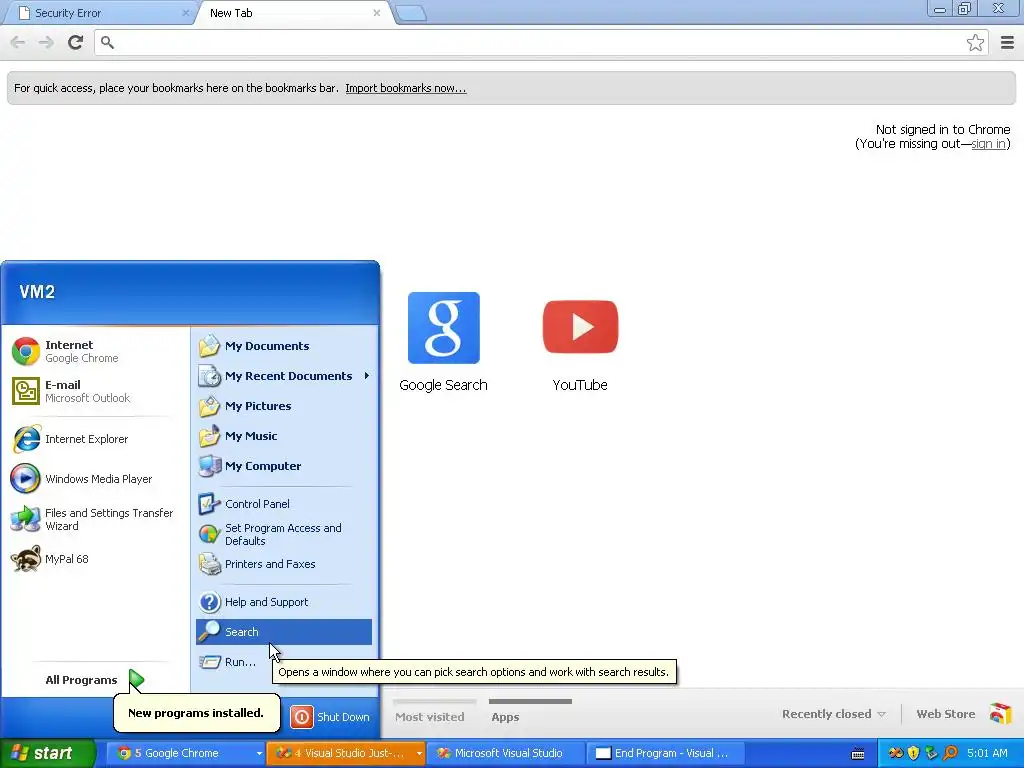Open Set Program Access and Defaults
Viewport: 1024px width, 768px height.
[x=284, y=534]
